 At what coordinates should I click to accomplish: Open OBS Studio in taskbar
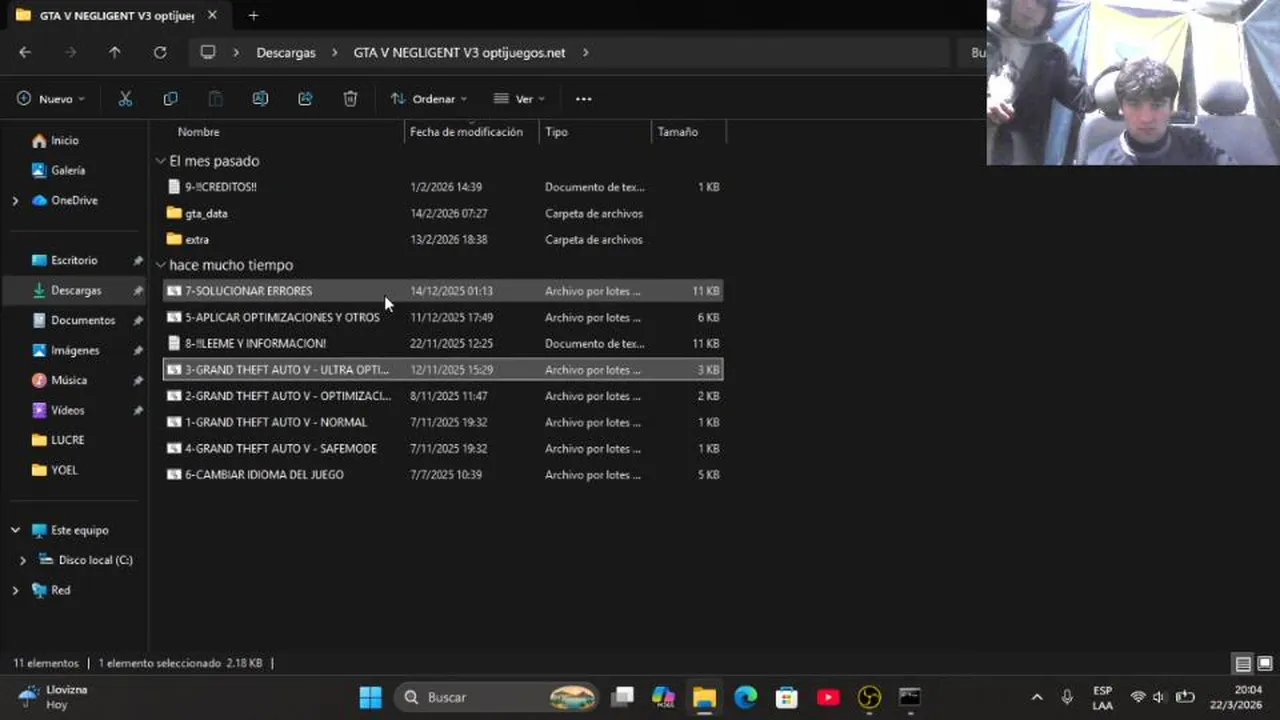869,697
